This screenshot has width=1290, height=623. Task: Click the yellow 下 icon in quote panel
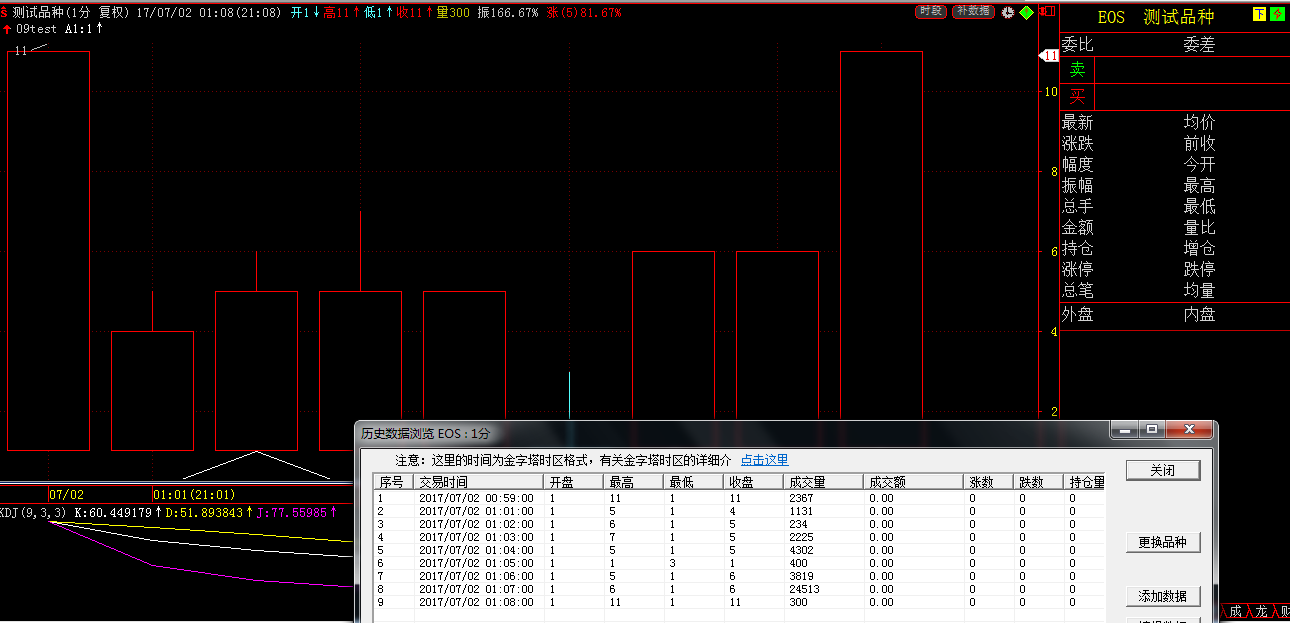pyautogui.click(x=1259, y=15)
